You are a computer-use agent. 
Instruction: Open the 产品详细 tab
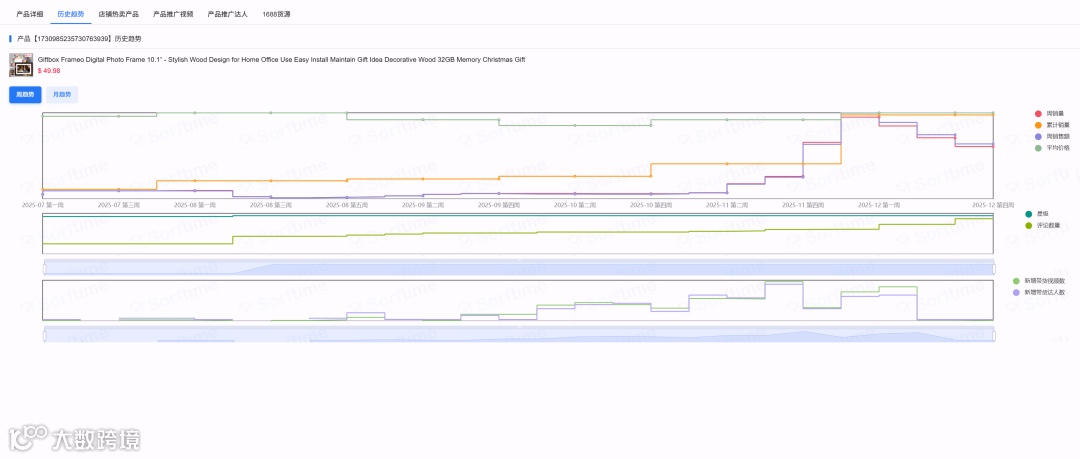[30, 14]
